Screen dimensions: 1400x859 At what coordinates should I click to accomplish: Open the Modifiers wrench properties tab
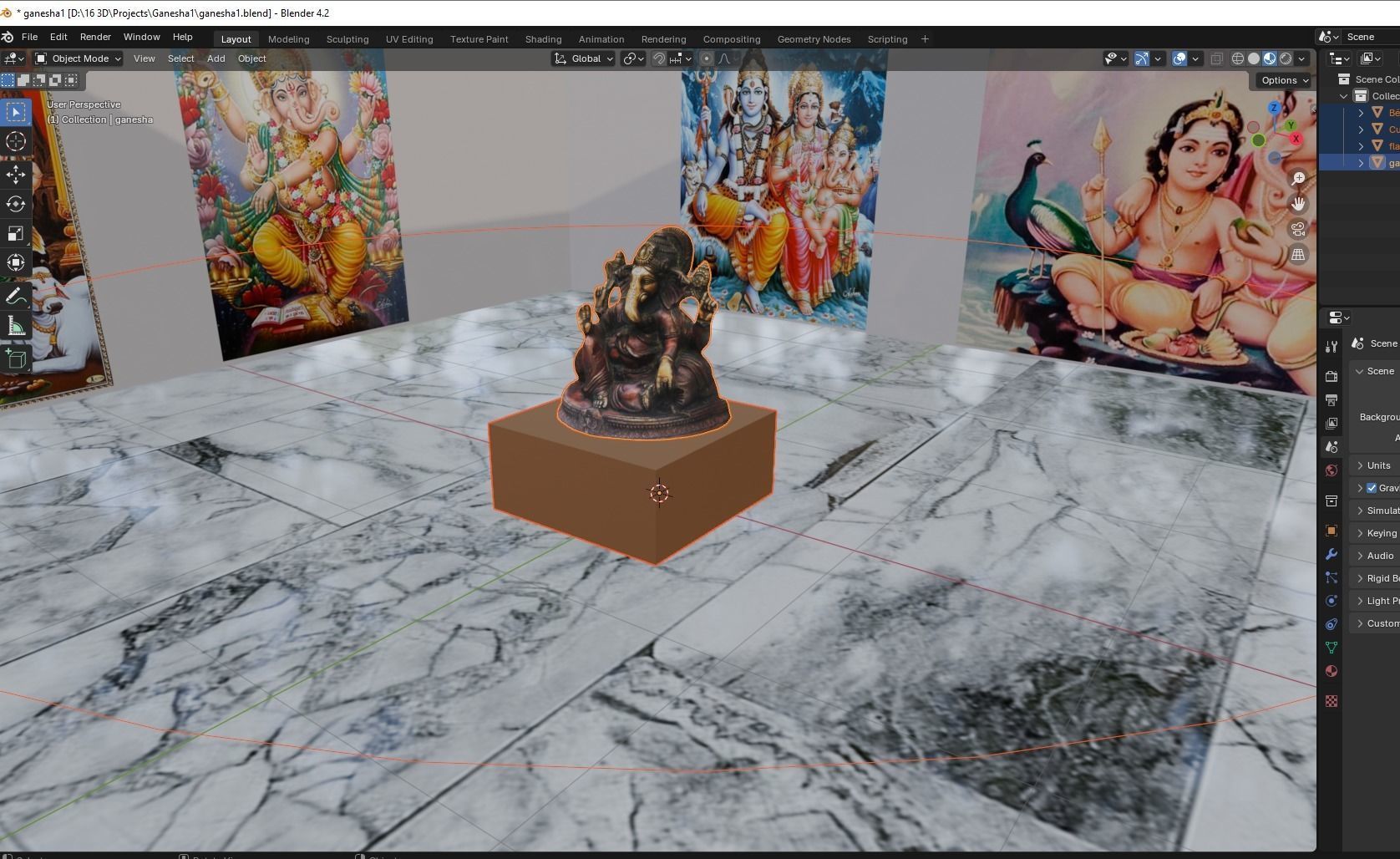point(1332,554)
